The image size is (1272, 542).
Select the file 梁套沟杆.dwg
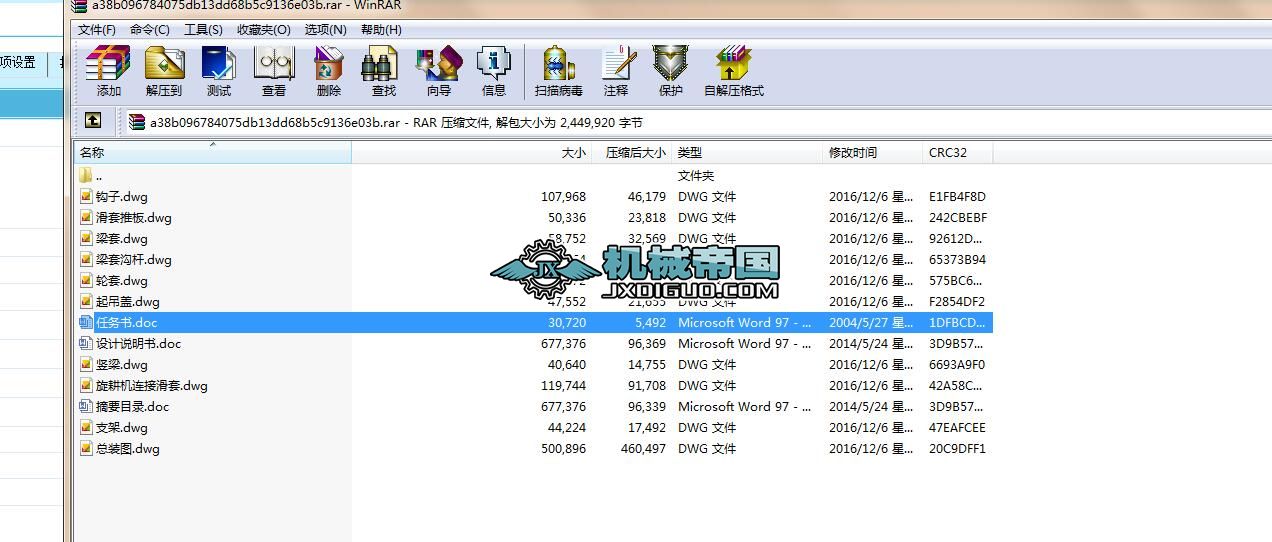pyautogui.click(x=133, y=259)
